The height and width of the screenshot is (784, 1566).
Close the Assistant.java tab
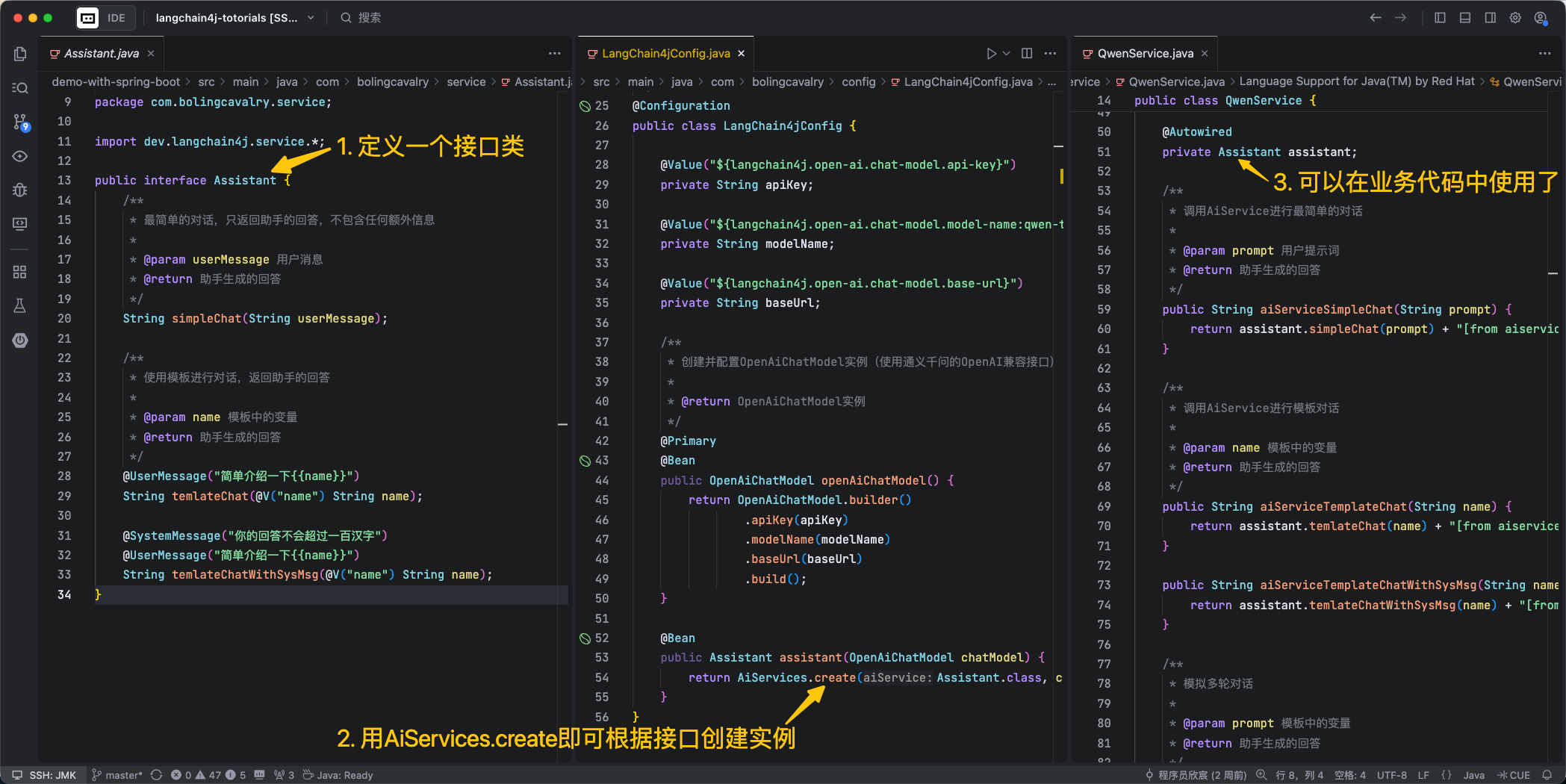[x=151, y=54]
